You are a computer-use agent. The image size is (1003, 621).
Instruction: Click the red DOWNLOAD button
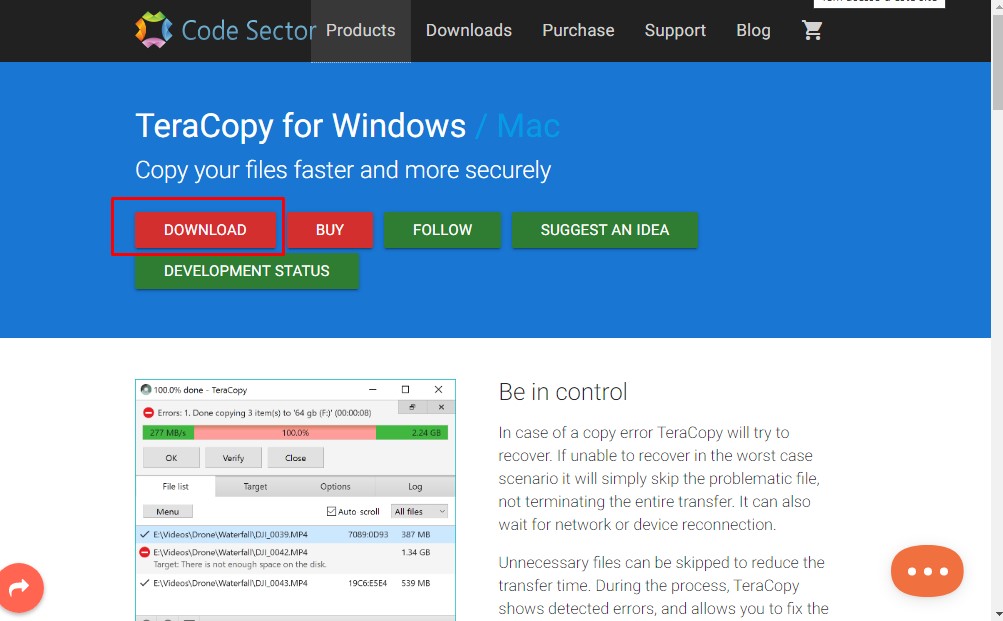[205, 230]
